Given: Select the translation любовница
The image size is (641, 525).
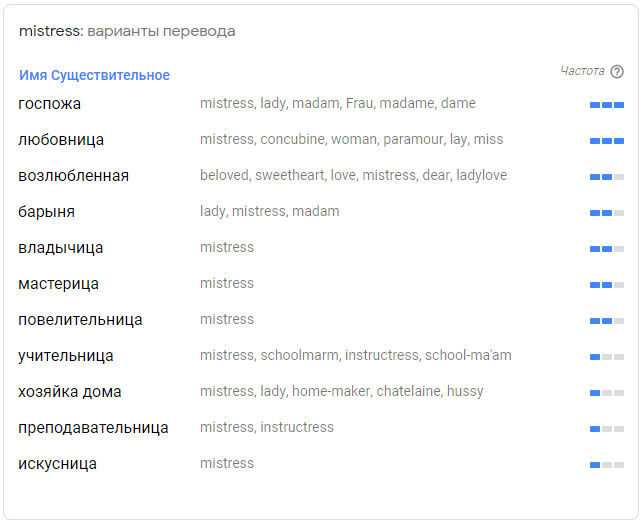Looking at the screenshot, I should pos(61,140).
